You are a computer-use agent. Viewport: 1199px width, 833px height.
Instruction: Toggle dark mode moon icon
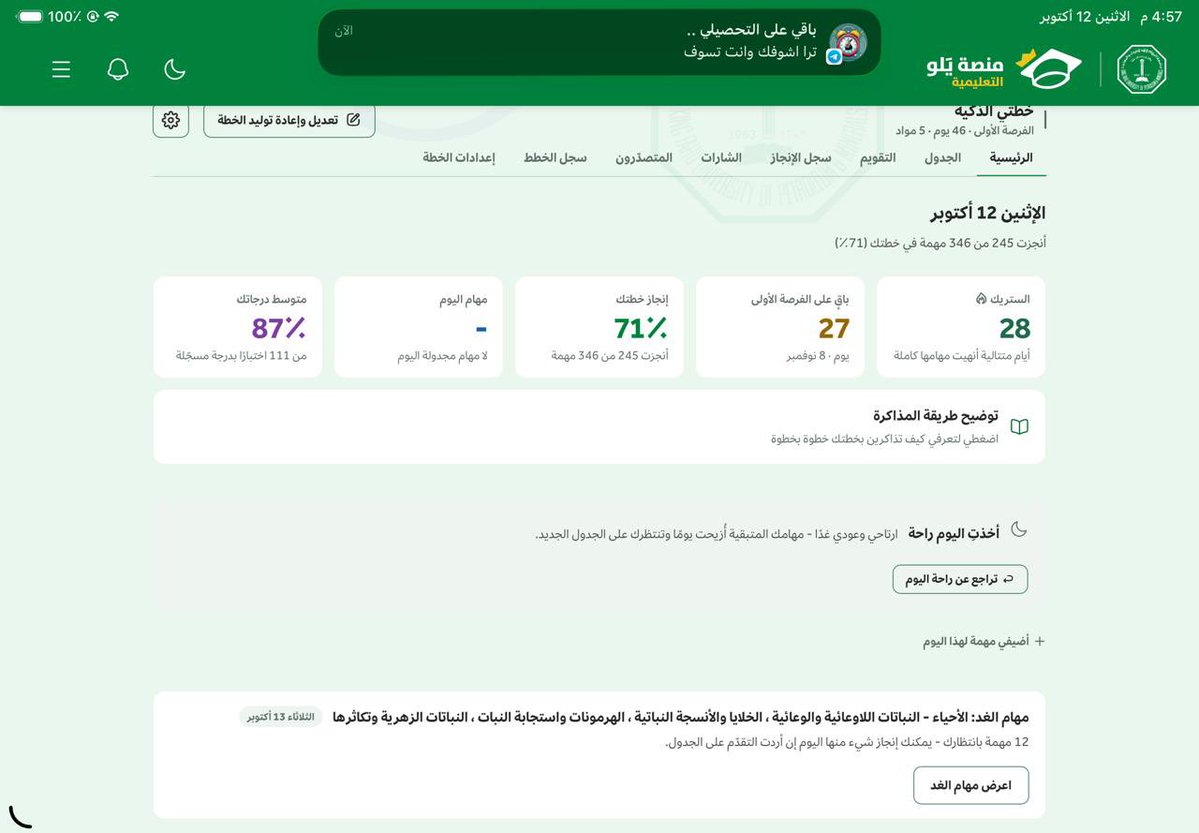point(175,70)
